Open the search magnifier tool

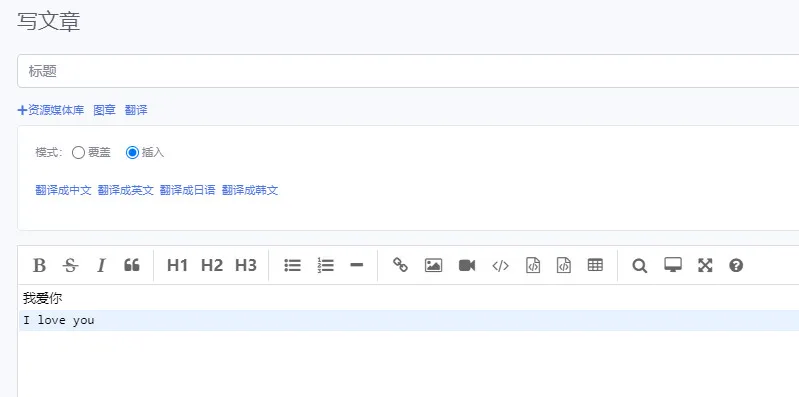640,266
